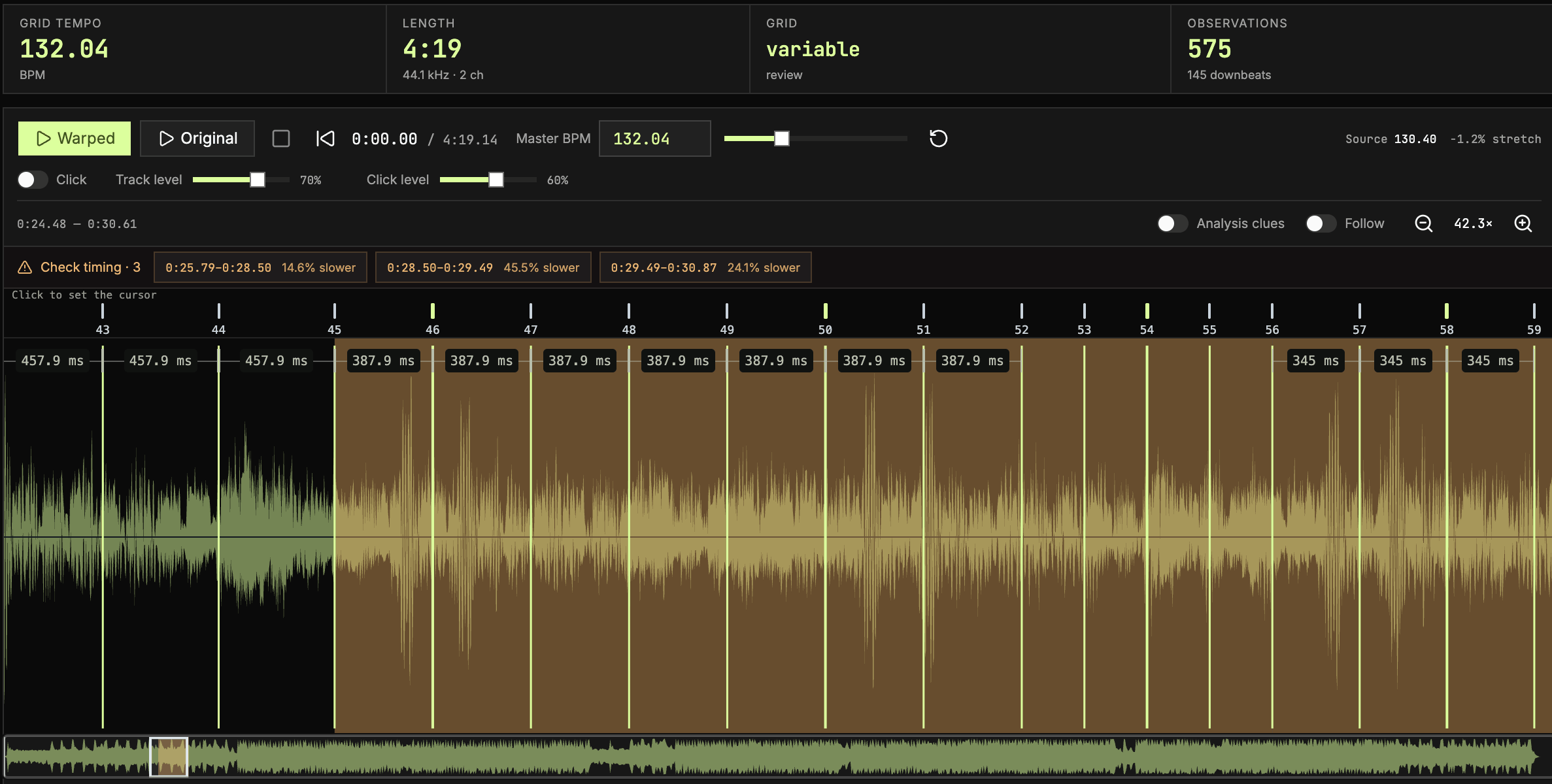Jump back to track start icon
This screenshot has width=1552, height=784.
325,139
